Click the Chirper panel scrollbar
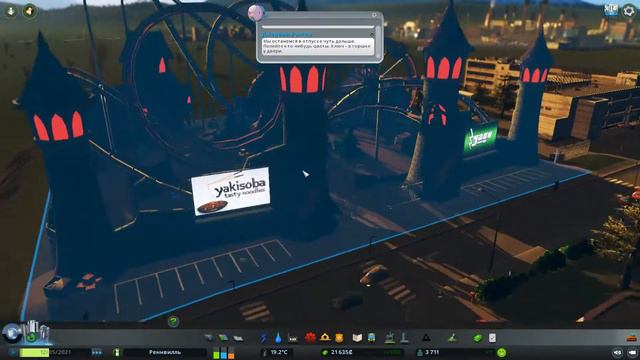The image size is (640, 360). point(378,41)
